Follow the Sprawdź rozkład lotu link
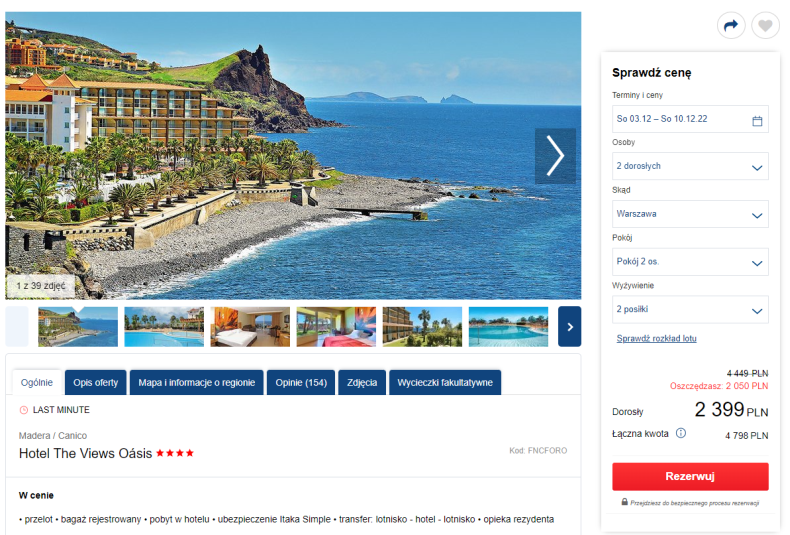The image size is (790, 535). (x=656, y=339)
